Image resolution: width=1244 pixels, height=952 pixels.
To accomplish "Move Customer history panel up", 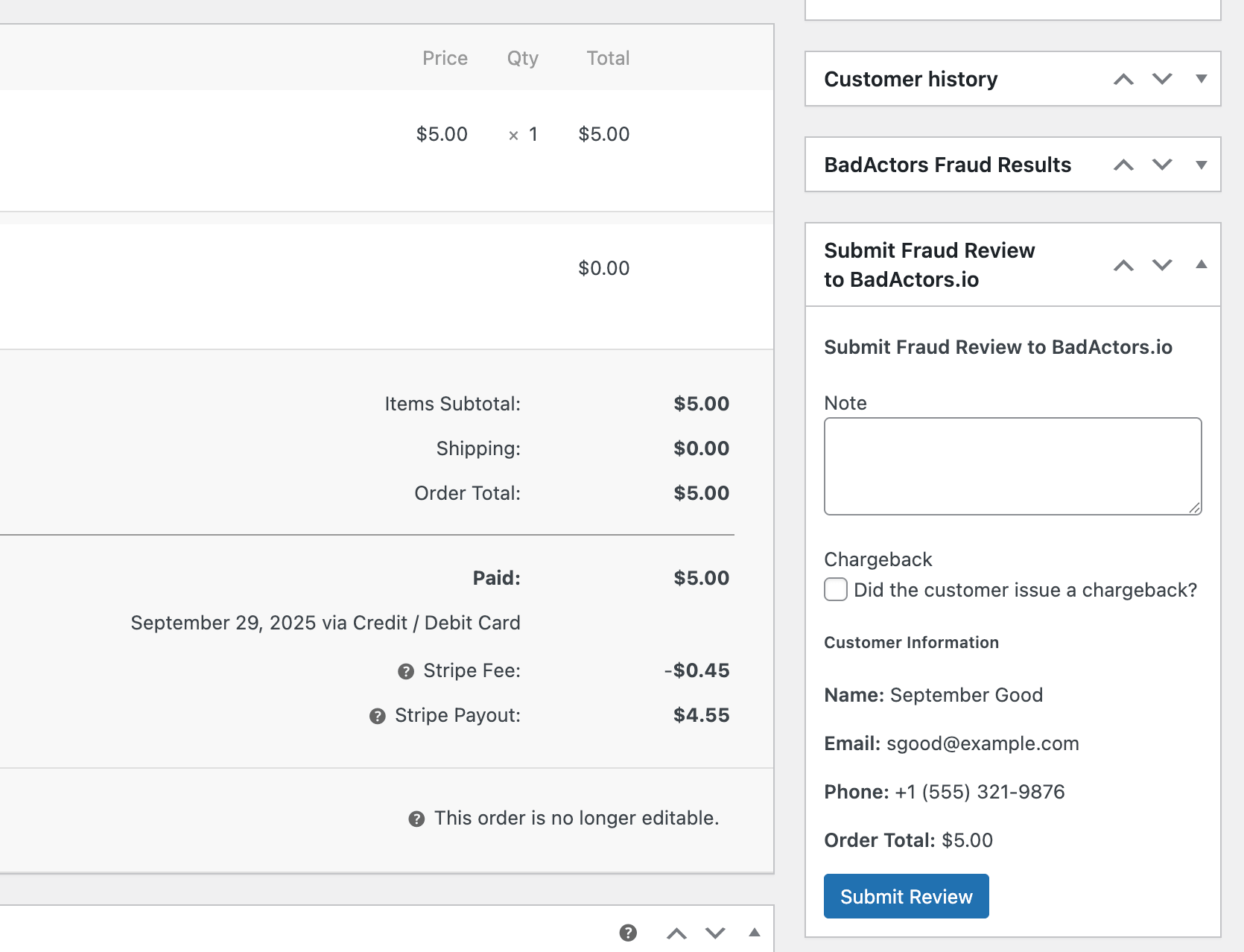I will [x=1123, y=79].
